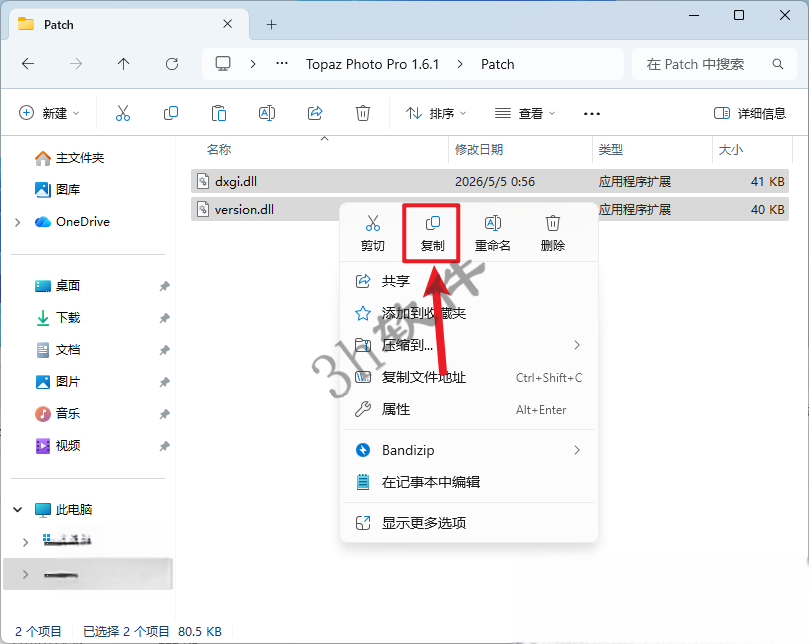Close the Patch tab
809x644 pixels.
point(228,24)
